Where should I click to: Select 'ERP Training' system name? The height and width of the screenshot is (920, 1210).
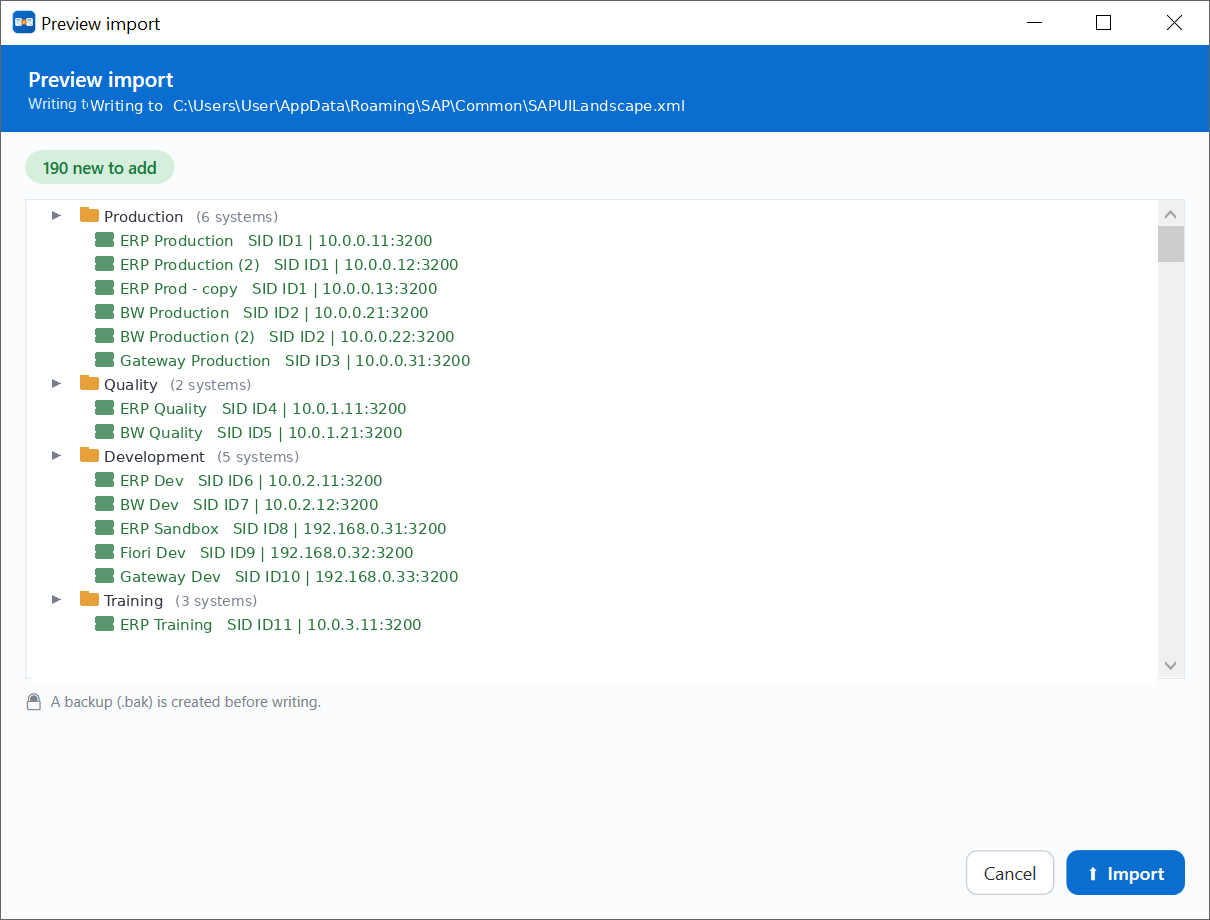[x=166, y=625]
